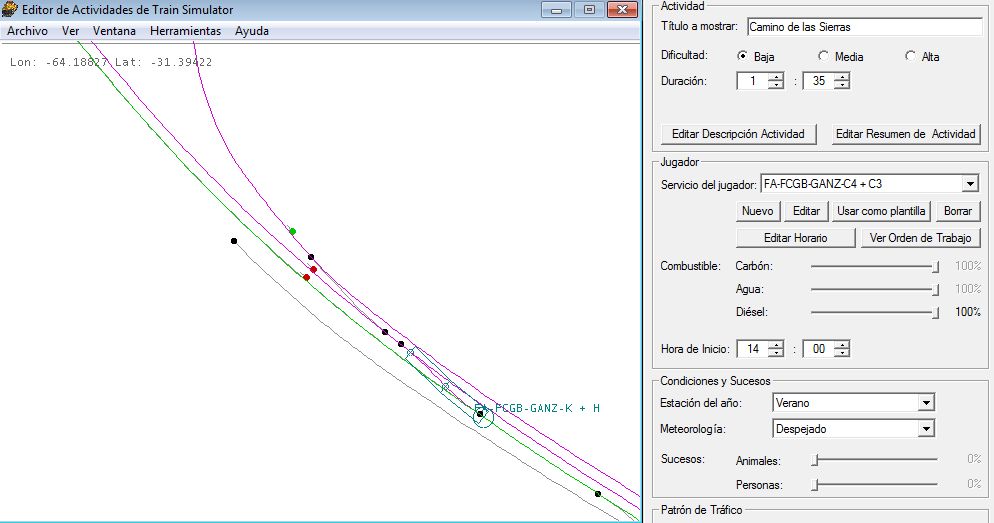The width and height of the screenshot is (994, 523).
Task: Click the Train Simulator app icon in title bar
Action: [11, 10]
